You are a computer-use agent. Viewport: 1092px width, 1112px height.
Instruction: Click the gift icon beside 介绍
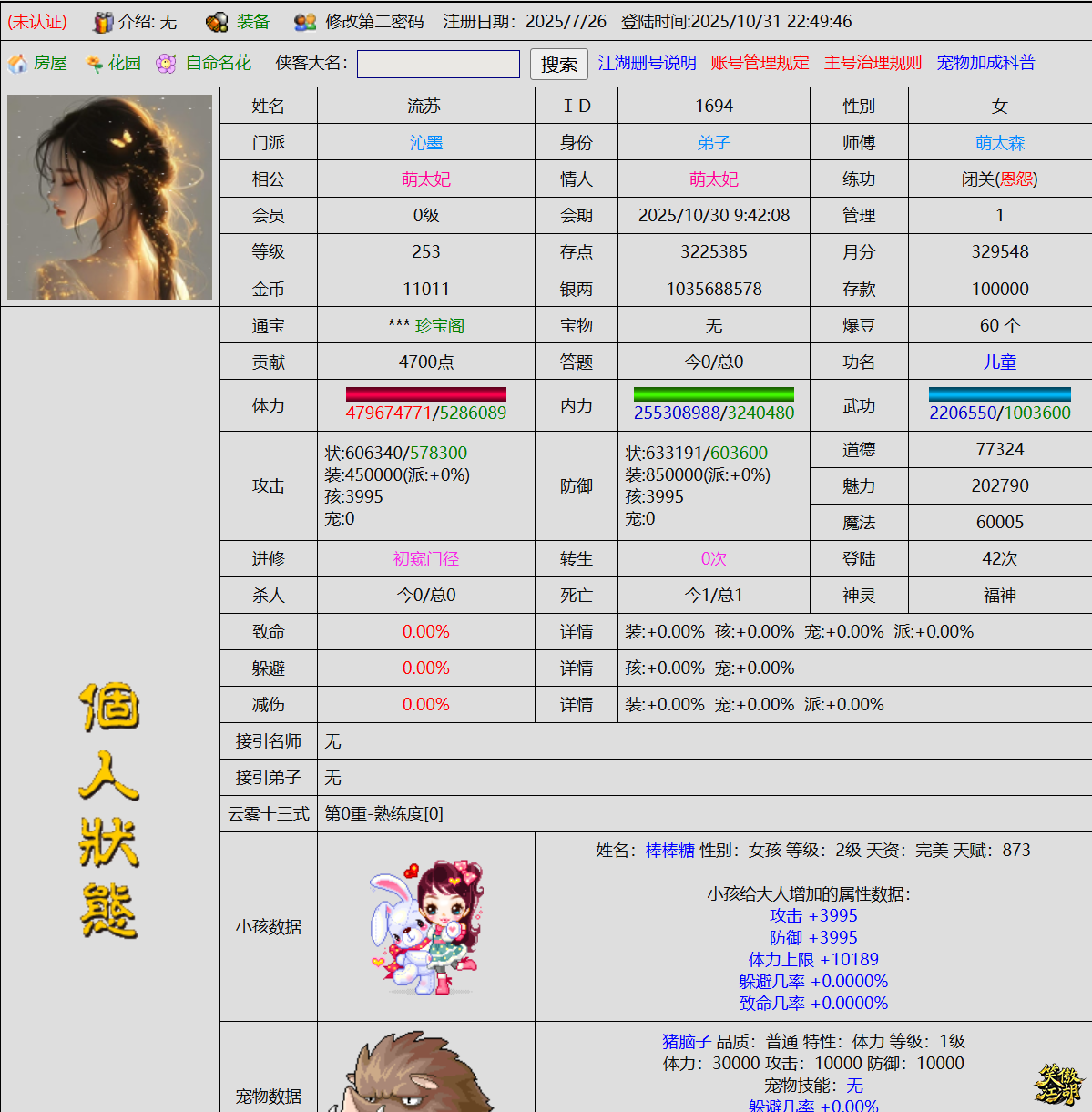pyautogui.click(x=104, y=22)
